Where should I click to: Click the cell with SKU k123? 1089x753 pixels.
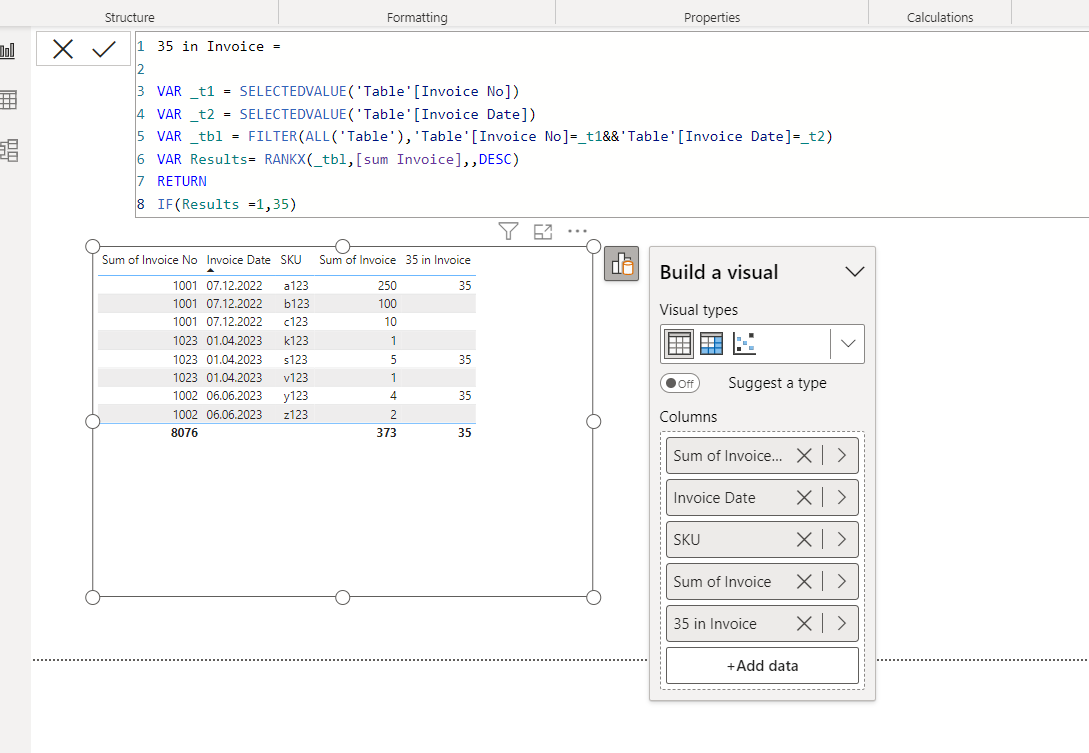pyautogui.click(x=296, y=340)
